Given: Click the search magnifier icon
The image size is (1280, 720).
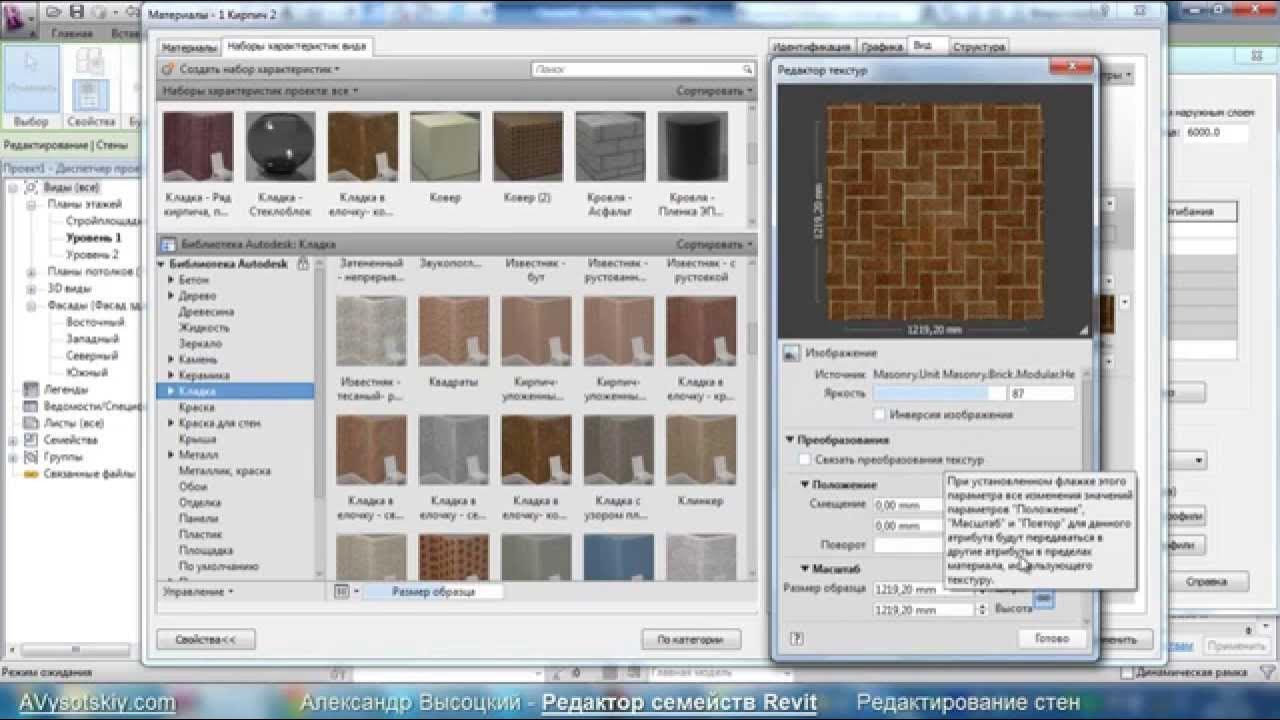Looking at the screenshot, I should tap(747, 69).
